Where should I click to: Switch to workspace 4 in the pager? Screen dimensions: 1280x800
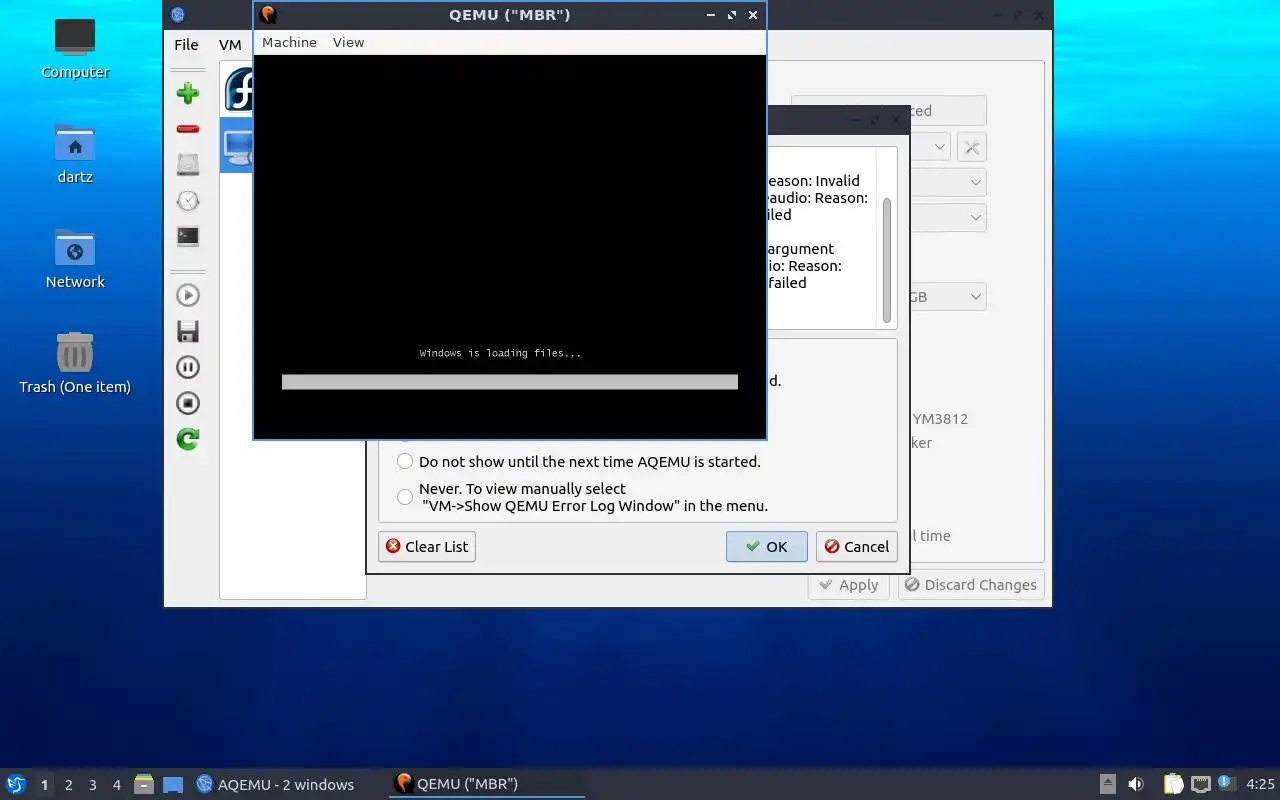click(x=117, y=785)
